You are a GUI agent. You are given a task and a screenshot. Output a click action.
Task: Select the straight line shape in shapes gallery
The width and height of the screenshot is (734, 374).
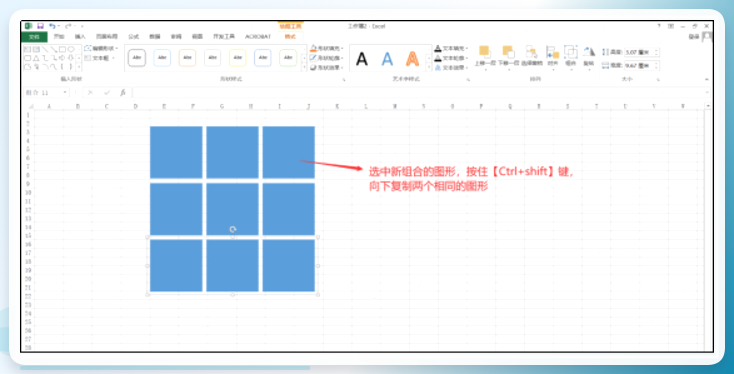click(x=45, y=49)
